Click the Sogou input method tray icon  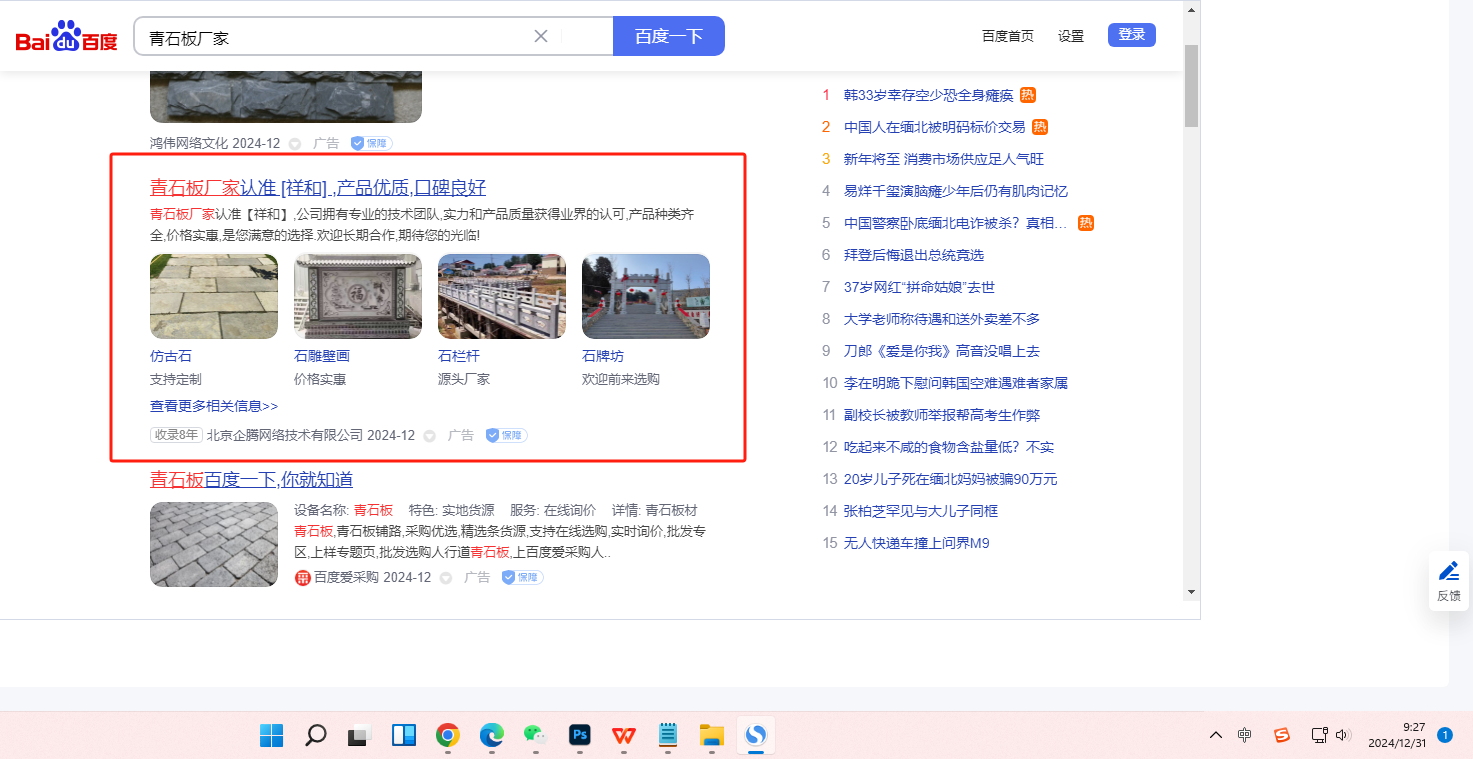(1282, 735)
